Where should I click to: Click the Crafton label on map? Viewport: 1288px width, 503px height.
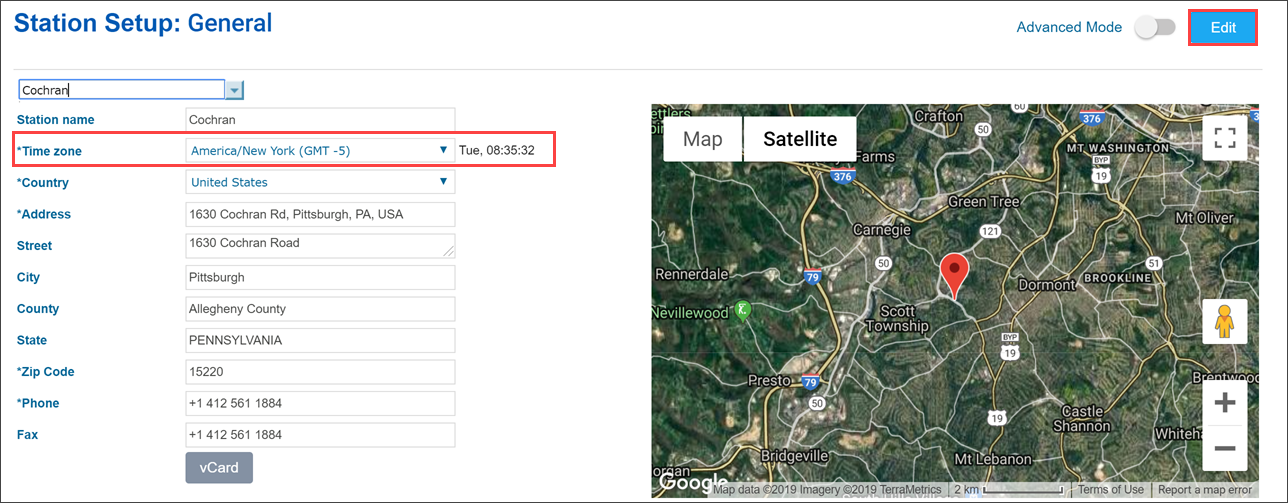(939, 116)
